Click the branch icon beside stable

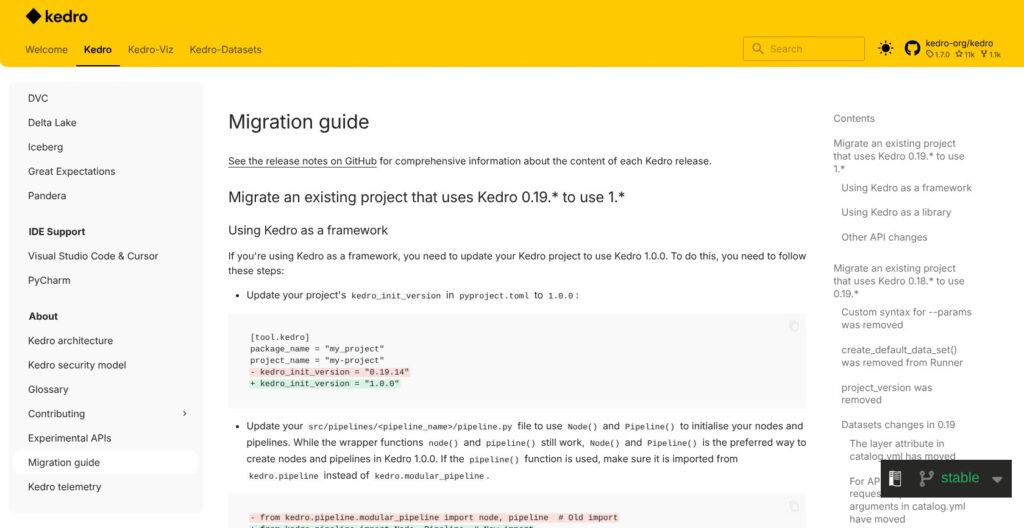pos(926,478)
